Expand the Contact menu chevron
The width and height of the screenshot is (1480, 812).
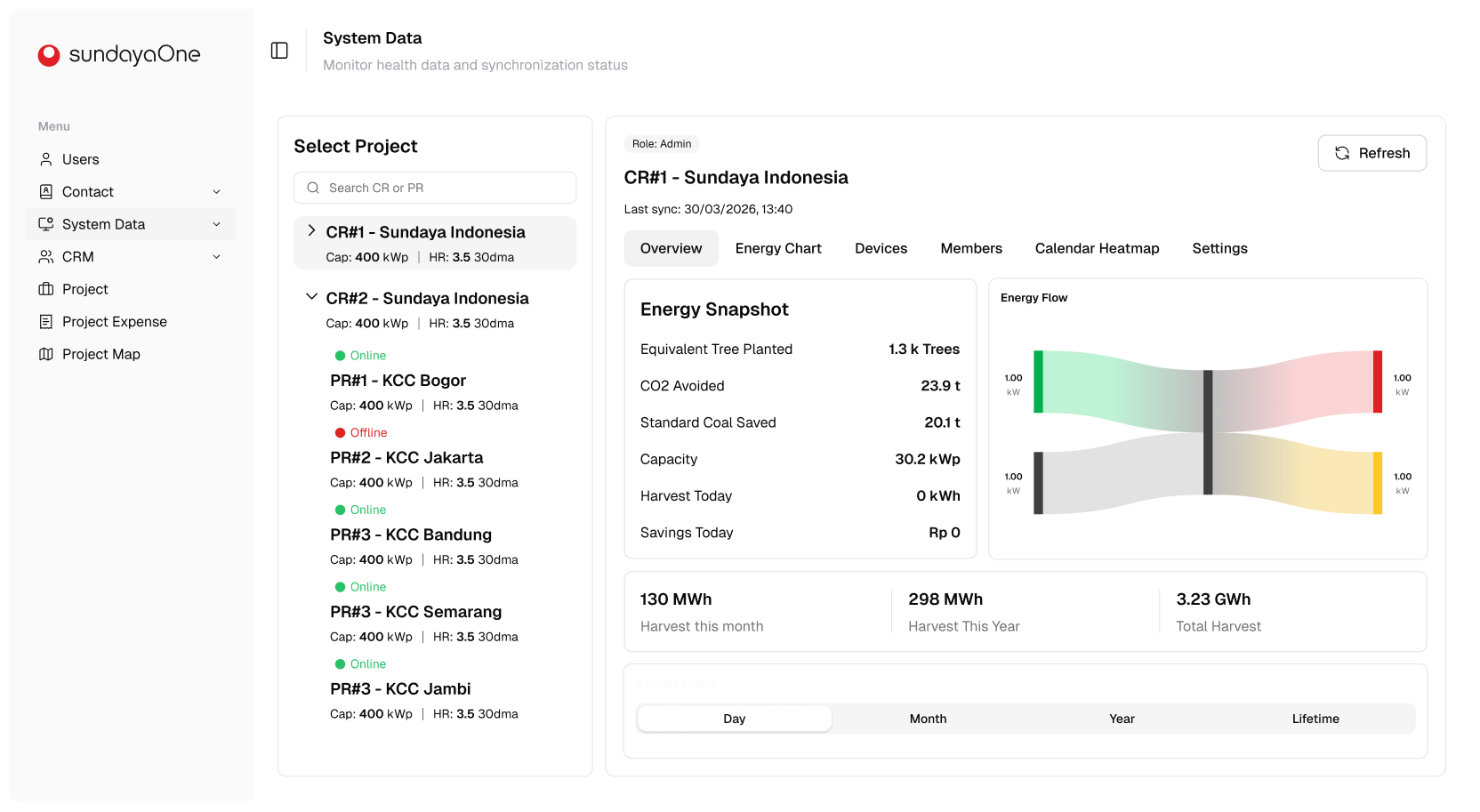(x=216, y=192)
